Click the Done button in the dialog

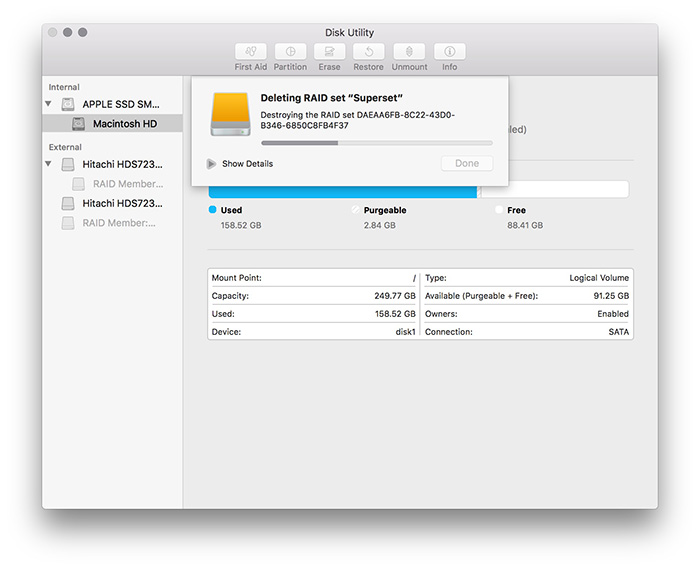(x=467, y=163)
